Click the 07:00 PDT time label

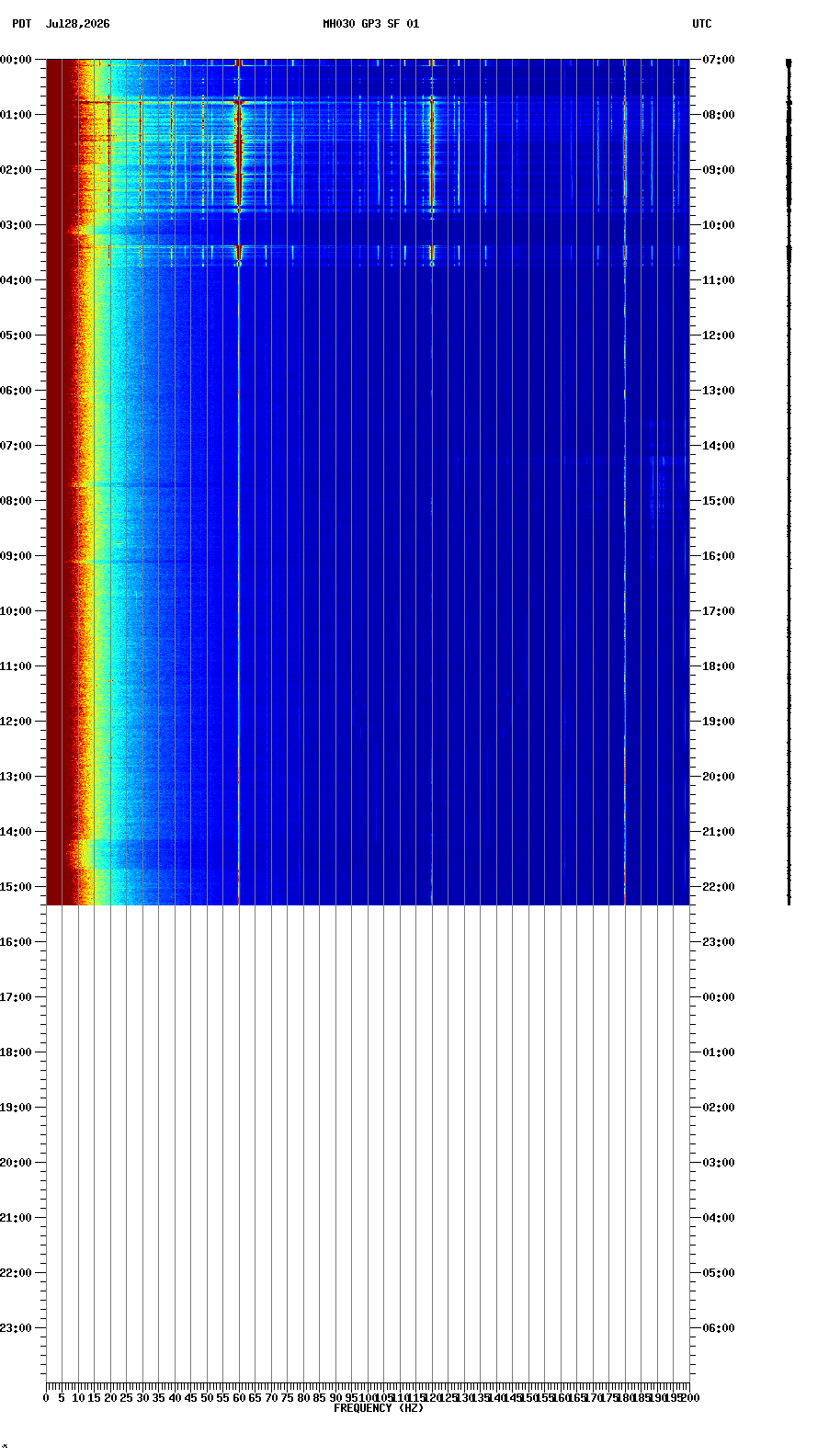[x=16, y=446]
